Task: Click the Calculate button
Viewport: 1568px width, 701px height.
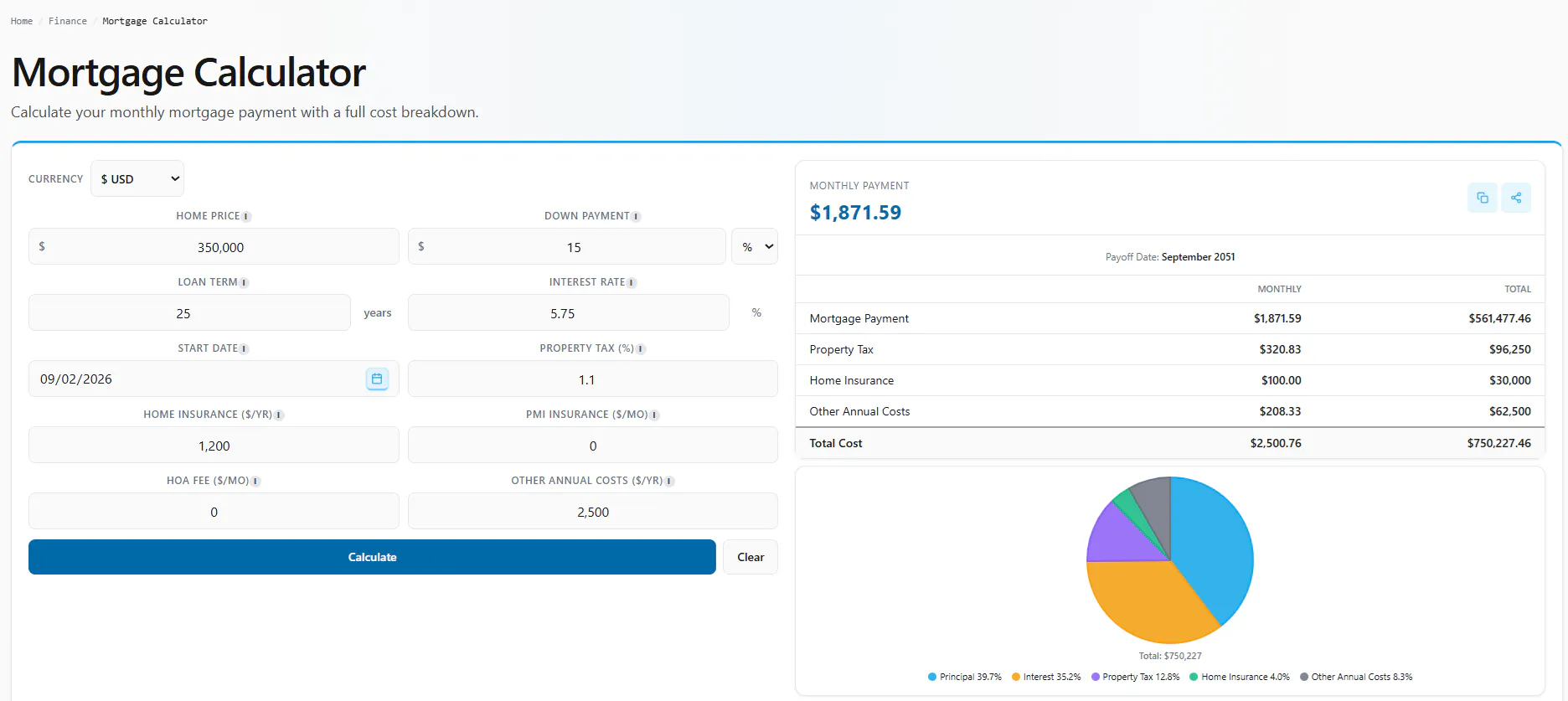Action: (x=372, y=557)
